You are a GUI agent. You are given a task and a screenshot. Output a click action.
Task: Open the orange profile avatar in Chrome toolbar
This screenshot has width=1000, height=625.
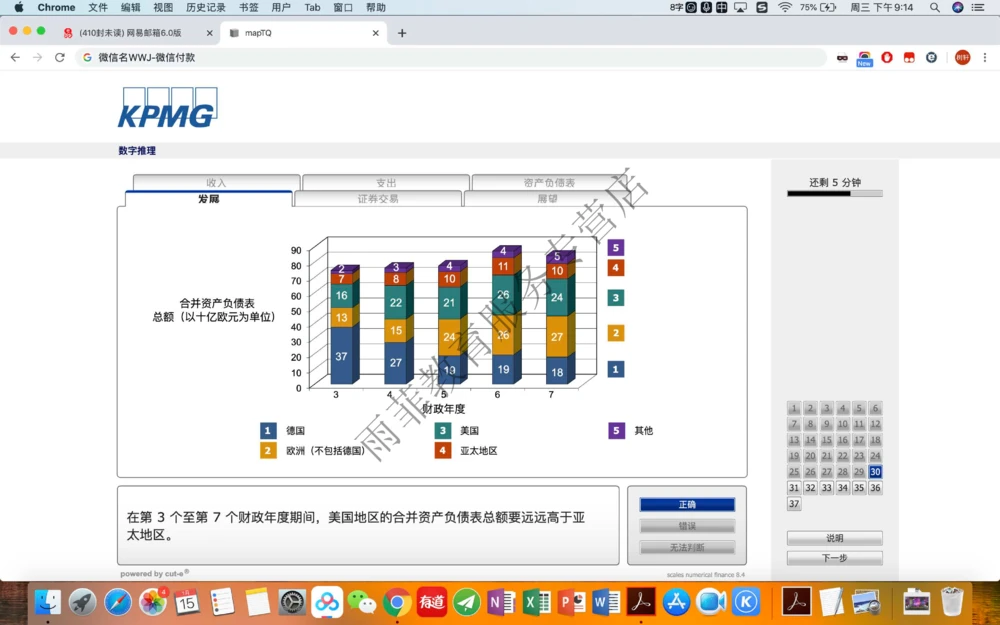[x=960, y=57]
